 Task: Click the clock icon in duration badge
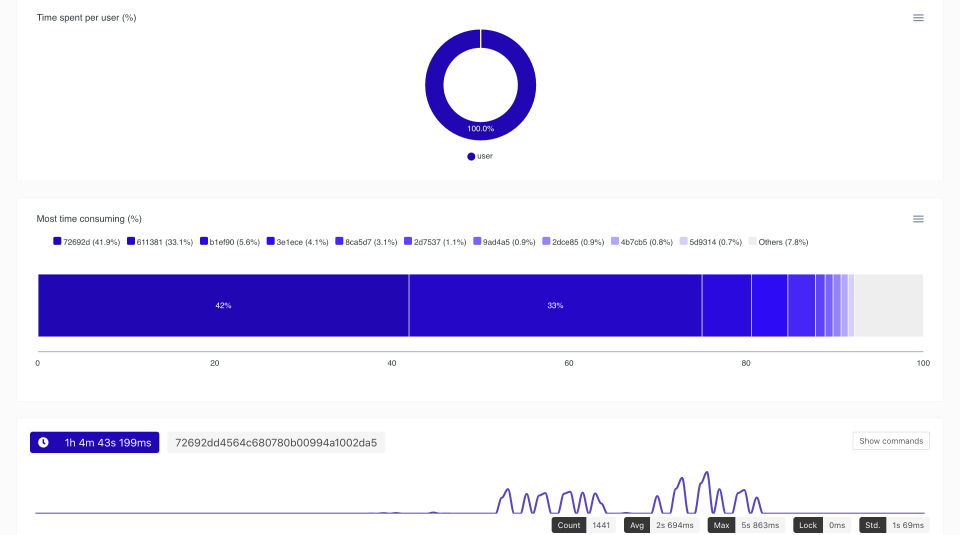click(x=43, y=443)
